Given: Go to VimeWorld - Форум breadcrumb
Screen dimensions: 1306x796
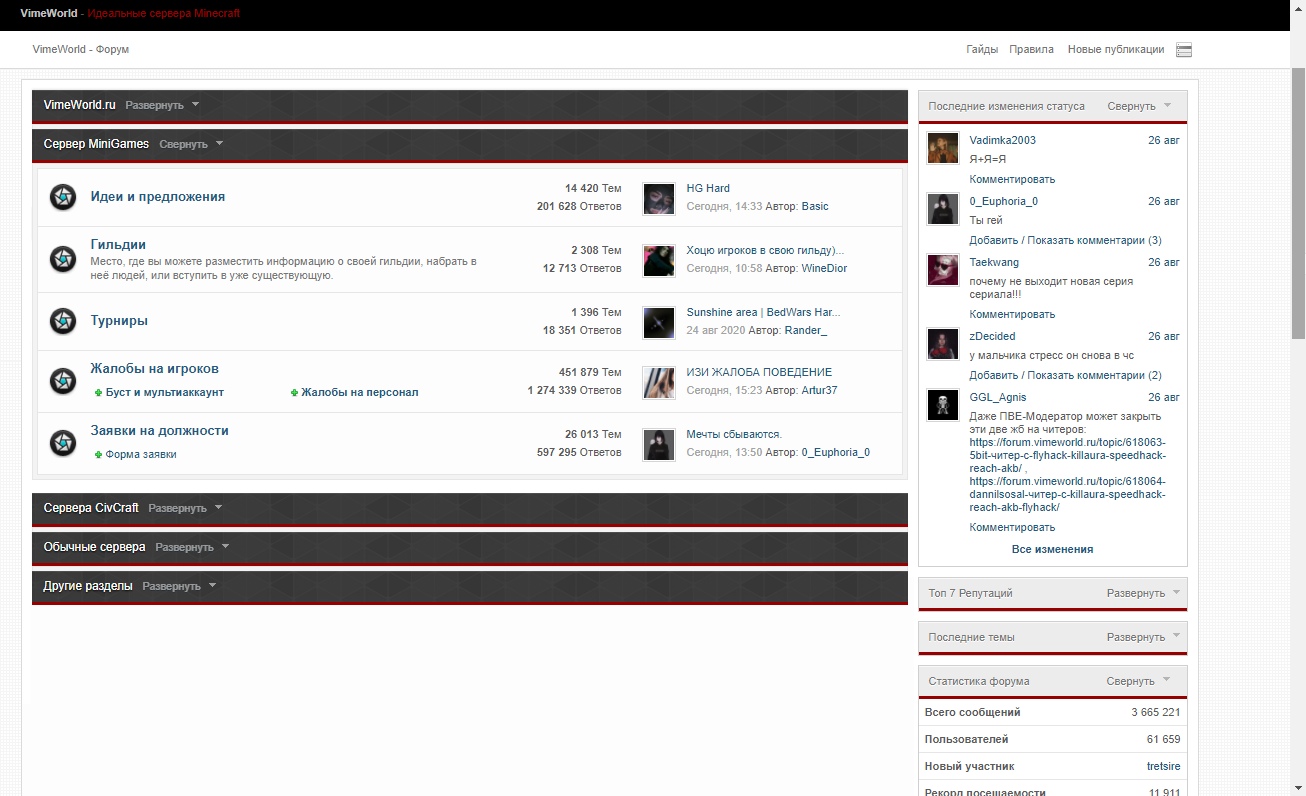Looking at the screenshot, I should pos(80,49).
